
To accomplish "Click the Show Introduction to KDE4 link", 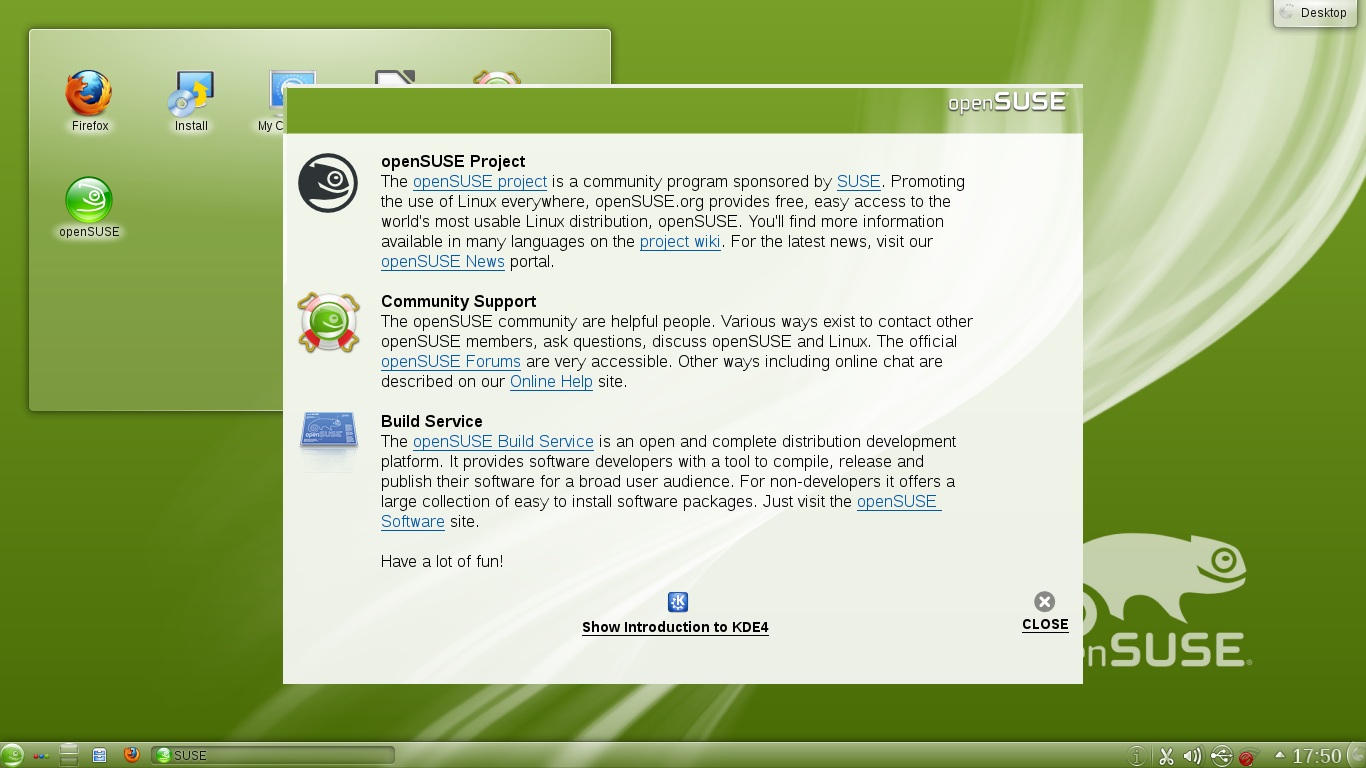I will tap(675, 627).
